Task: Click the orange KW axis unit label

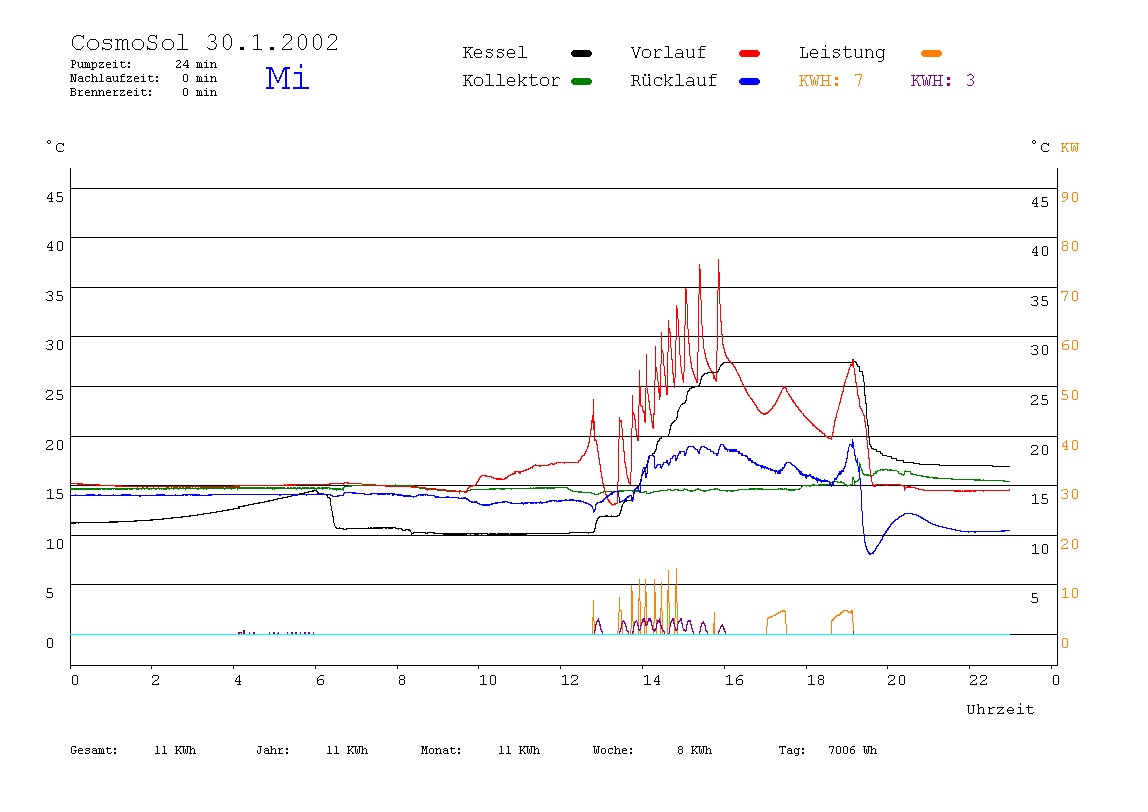Action: point(1070,148)
